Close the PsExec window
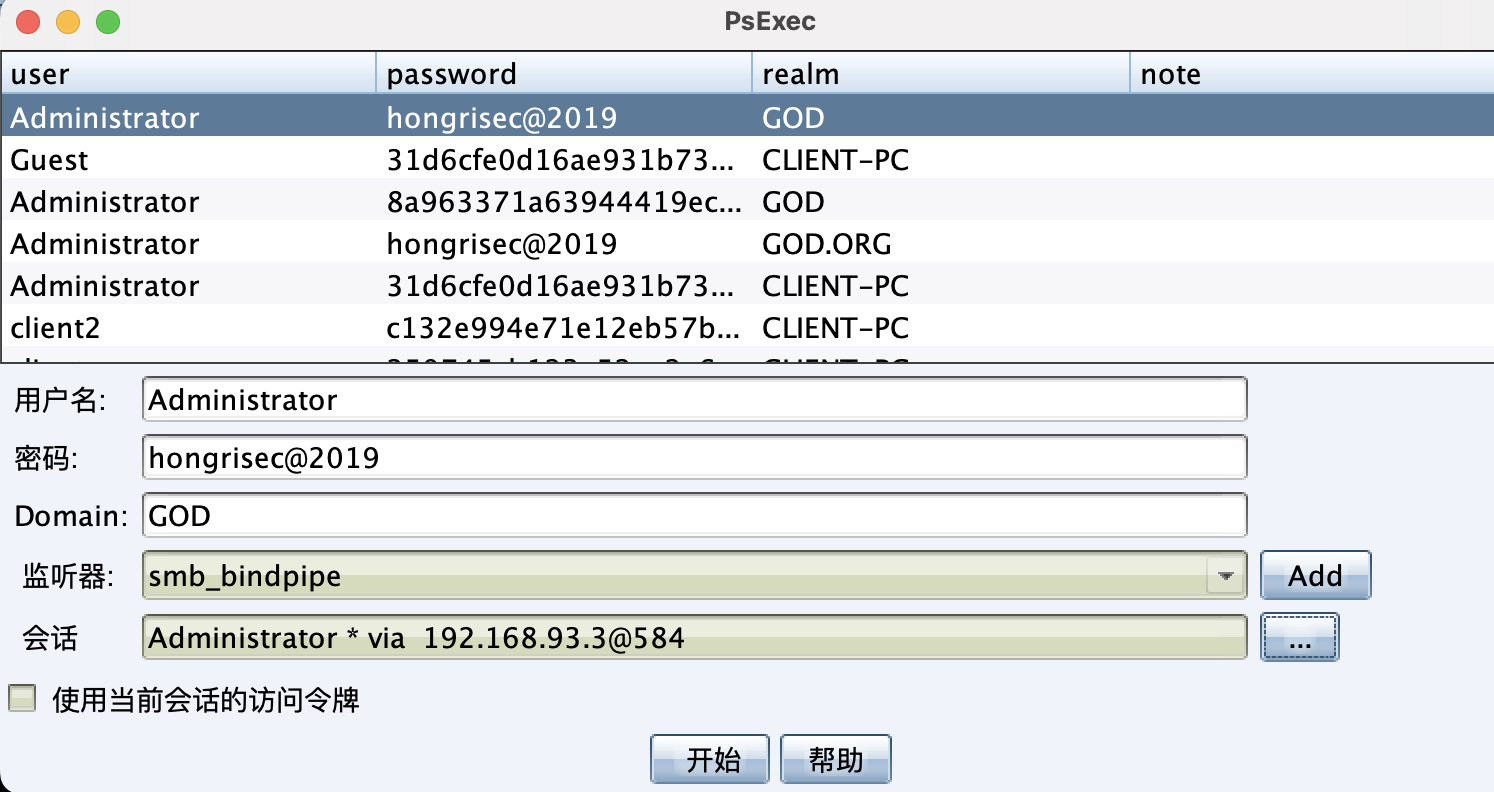Viewport: 1494px width, 792px height. click(x=29, y=21)
